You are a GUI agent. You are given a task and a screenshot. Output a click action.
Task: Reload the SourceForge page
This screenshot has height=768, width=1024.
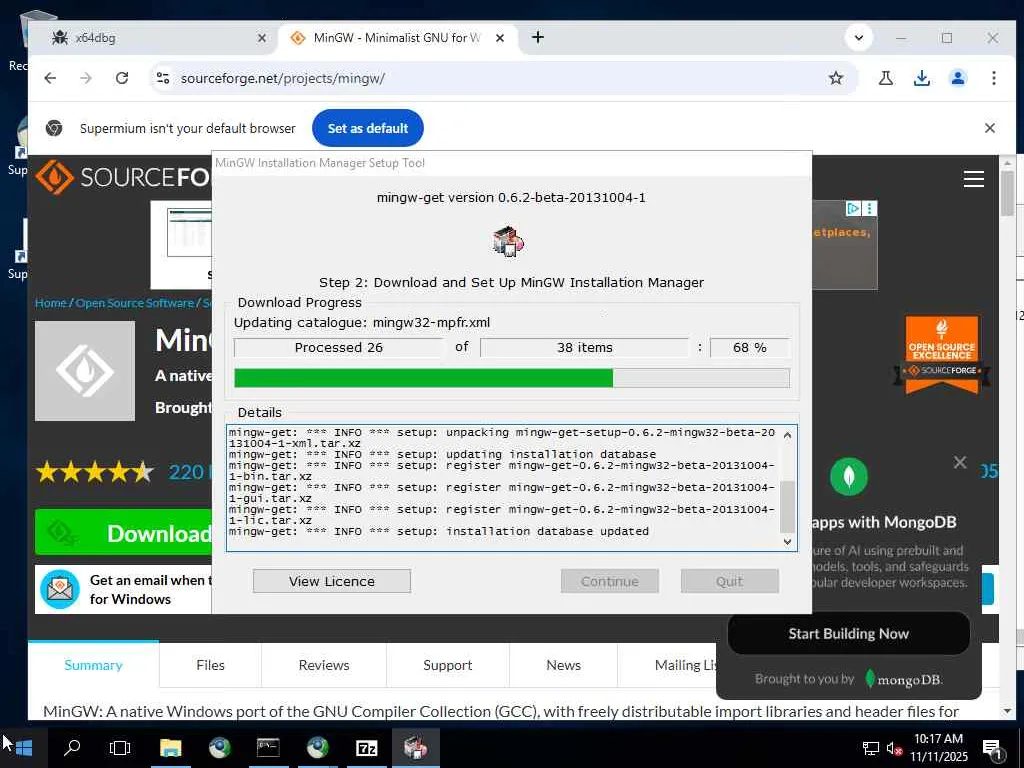point(121,78)
